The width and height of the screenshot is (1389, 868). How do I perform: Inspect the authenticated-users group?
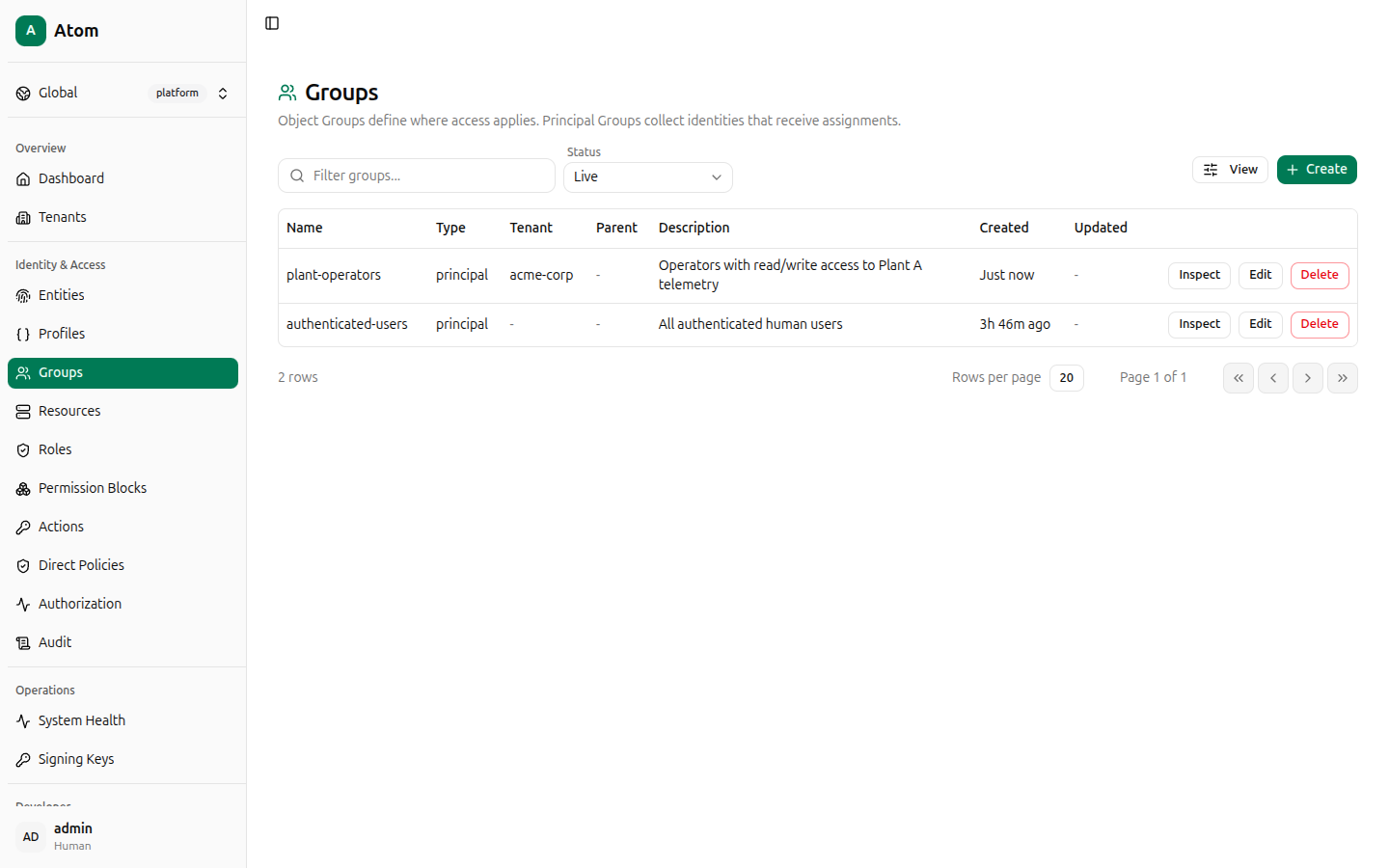[x=1199, y=325]
